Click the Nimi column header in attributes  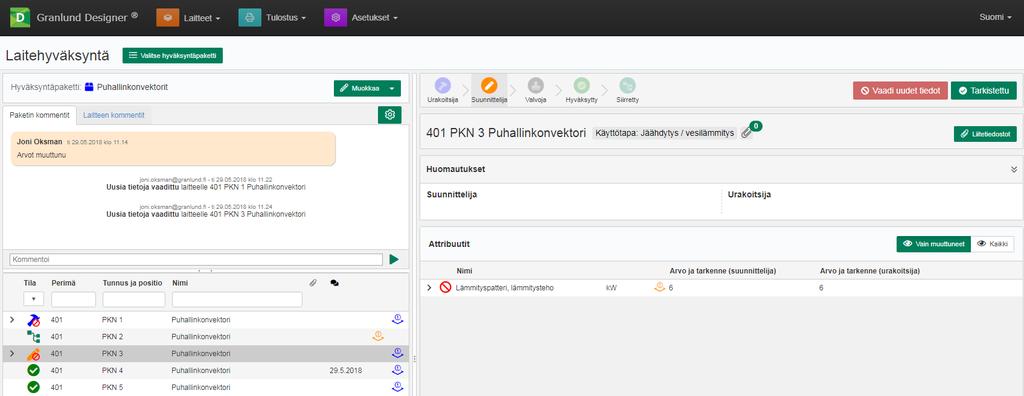(x=464, y=271)
